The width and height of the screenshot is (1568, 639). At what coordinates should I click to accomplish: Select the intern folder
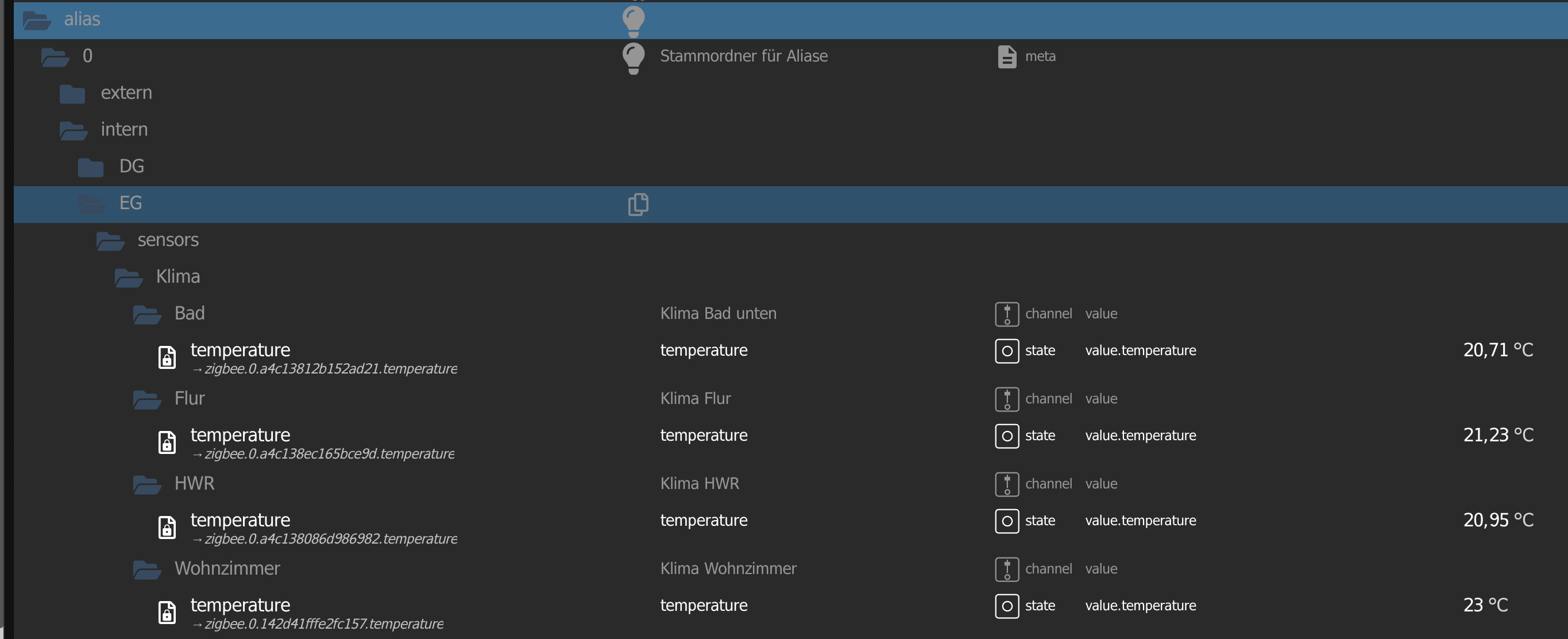pos(124,130)
